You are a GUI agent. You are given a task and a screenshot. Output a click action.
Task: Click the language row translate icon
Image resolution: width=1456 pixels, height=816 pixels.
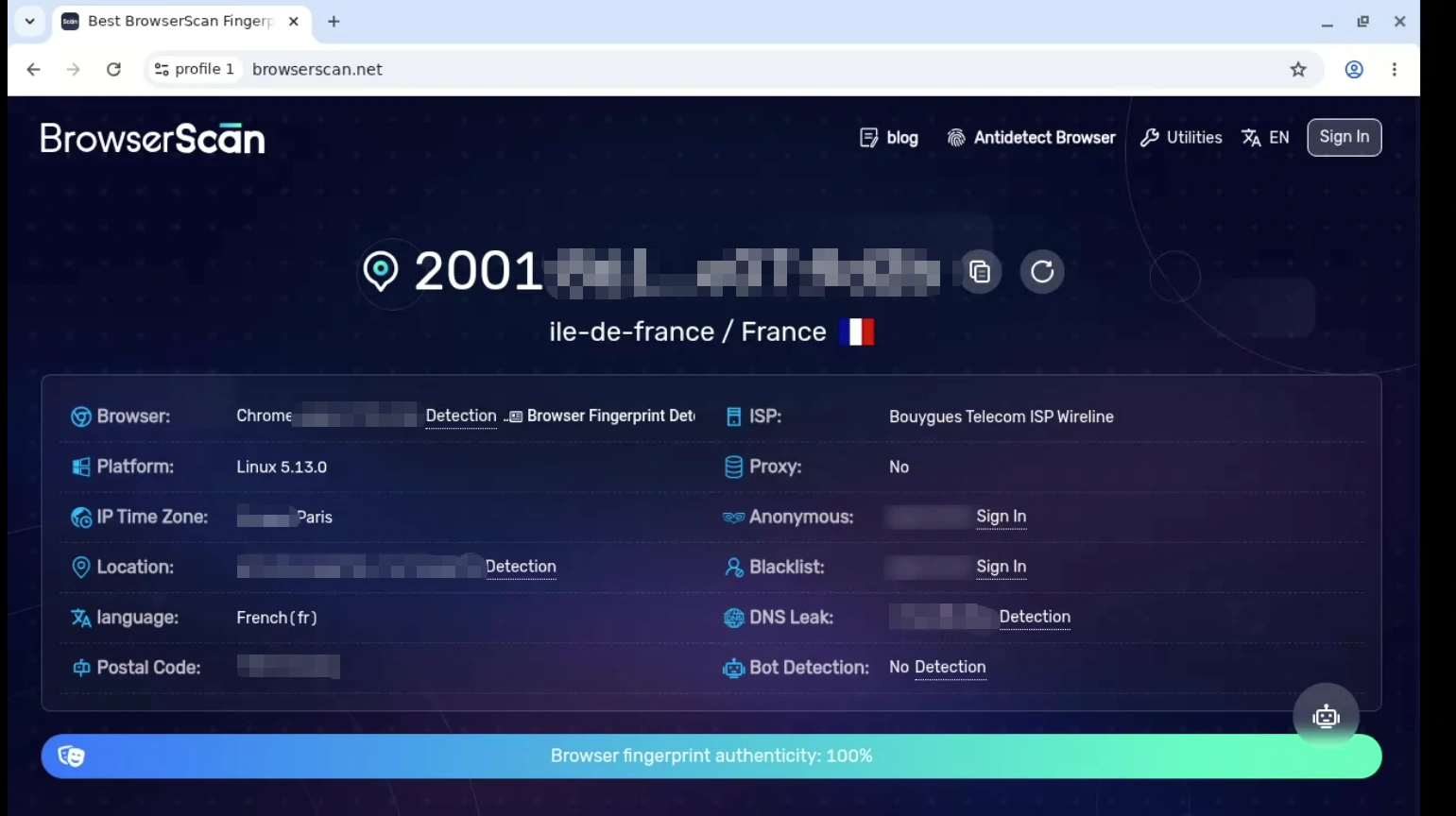click(x=81, y=618)
